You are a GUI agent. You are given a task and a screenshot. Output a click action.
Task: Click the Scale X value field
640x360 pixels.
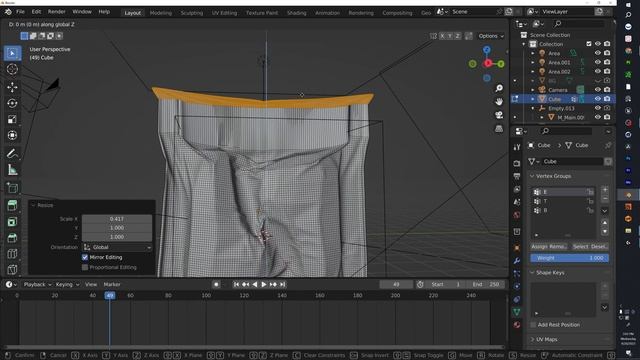117,219
